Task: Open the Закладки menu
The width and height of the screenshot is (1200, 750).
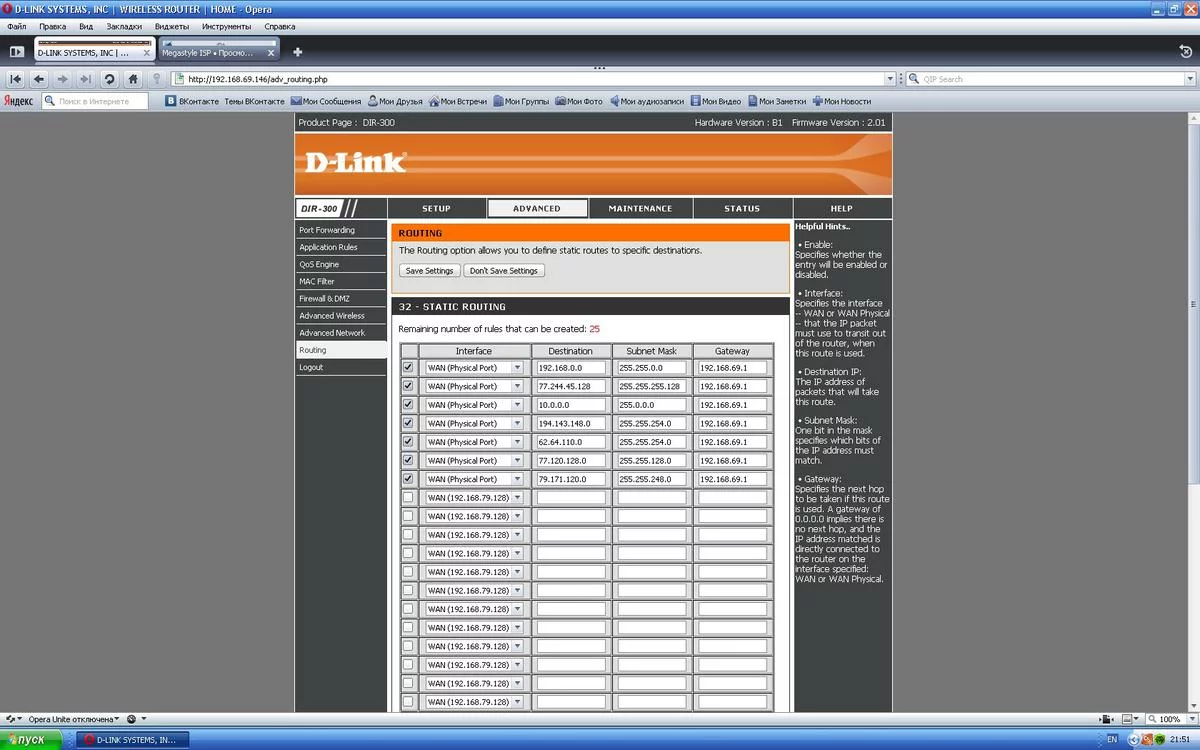Action: (x=124, y=26)
